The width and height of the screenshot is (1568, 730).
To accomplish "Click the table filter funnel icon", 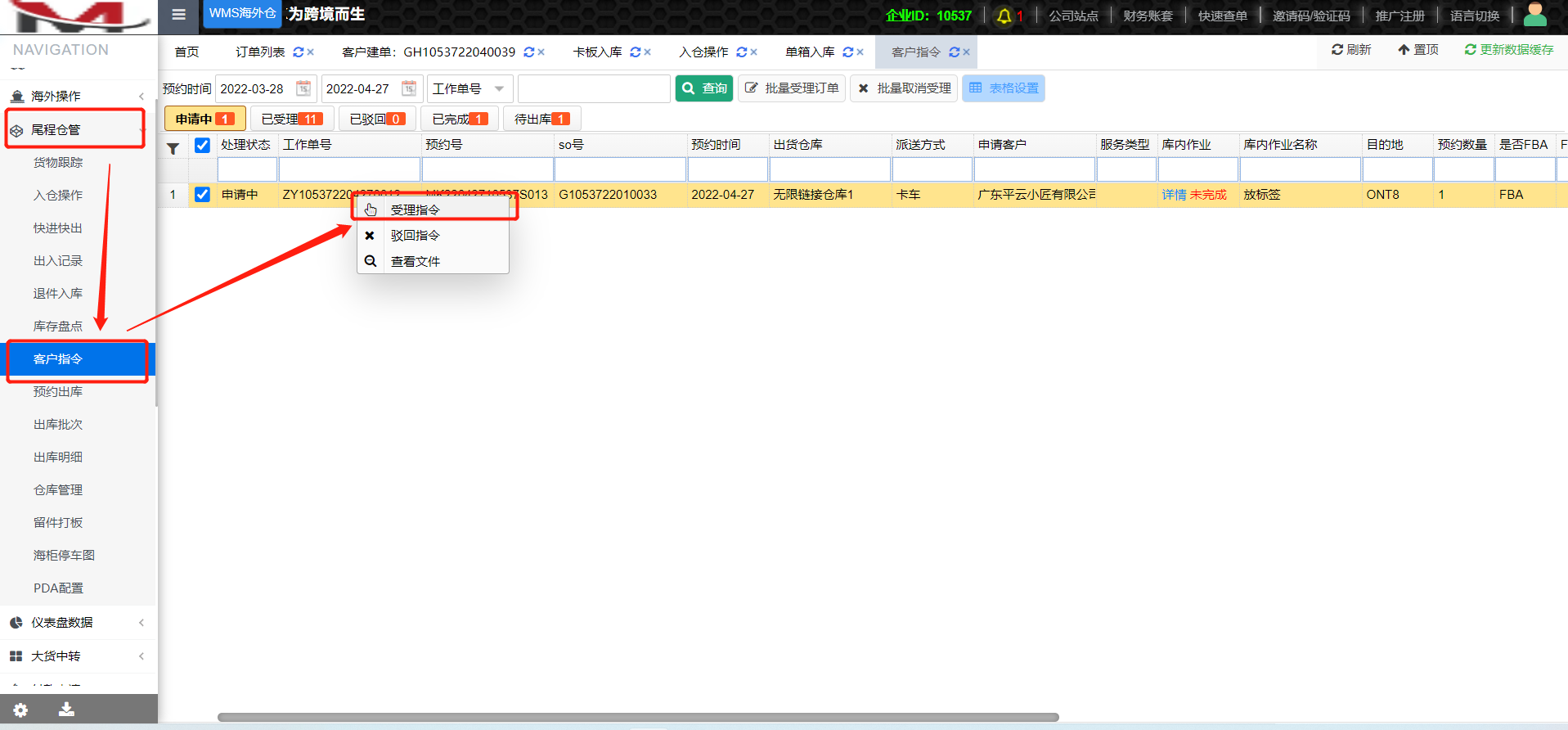I will point(173,148).
